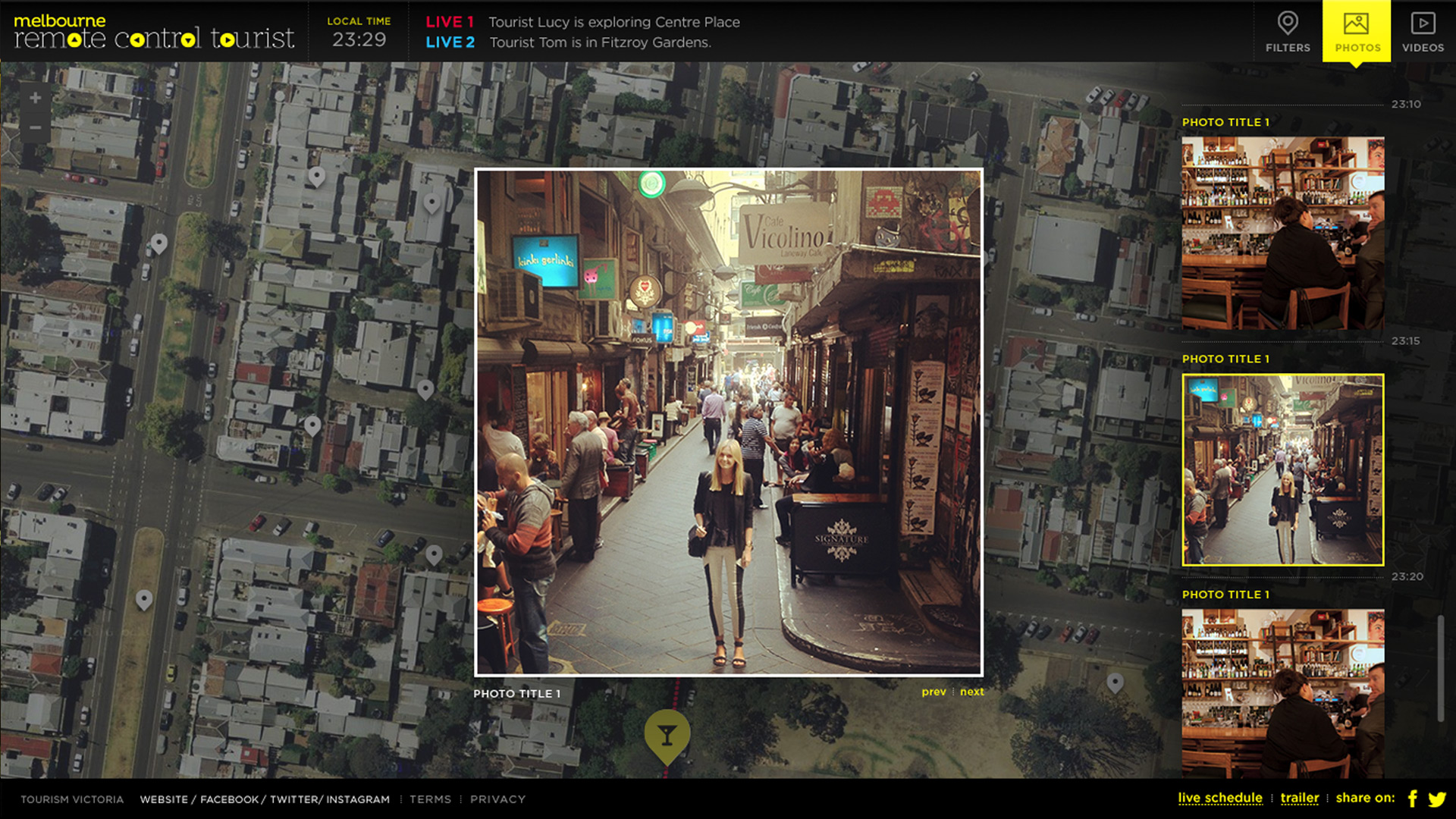Viewport: 1456px width, 819px height.
Task: Click the large laneway photo
Action: 729,422
